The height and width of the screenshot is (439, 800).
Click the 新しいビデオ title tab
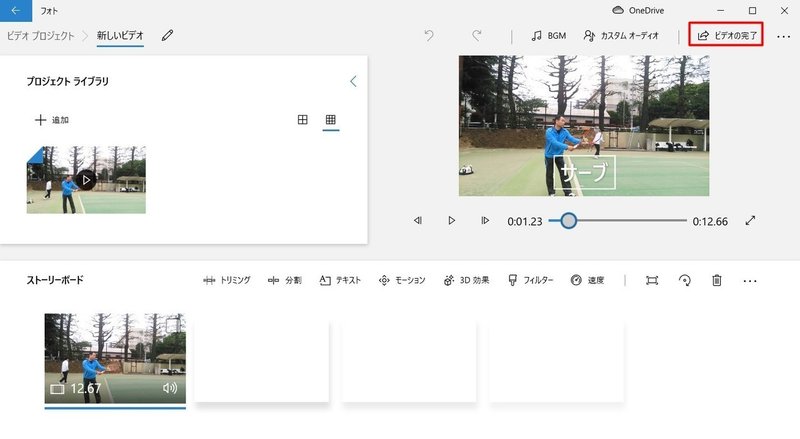click(x=120, y=35)
